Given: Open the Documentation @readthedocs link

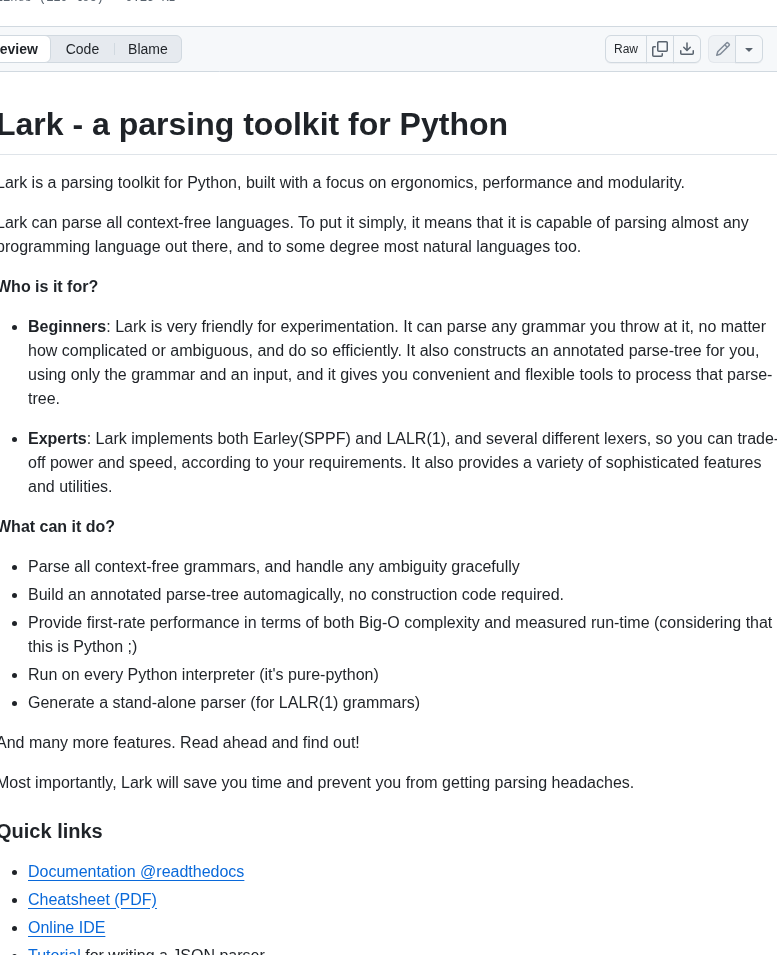Looking at the screenshot, I should 136,871.
